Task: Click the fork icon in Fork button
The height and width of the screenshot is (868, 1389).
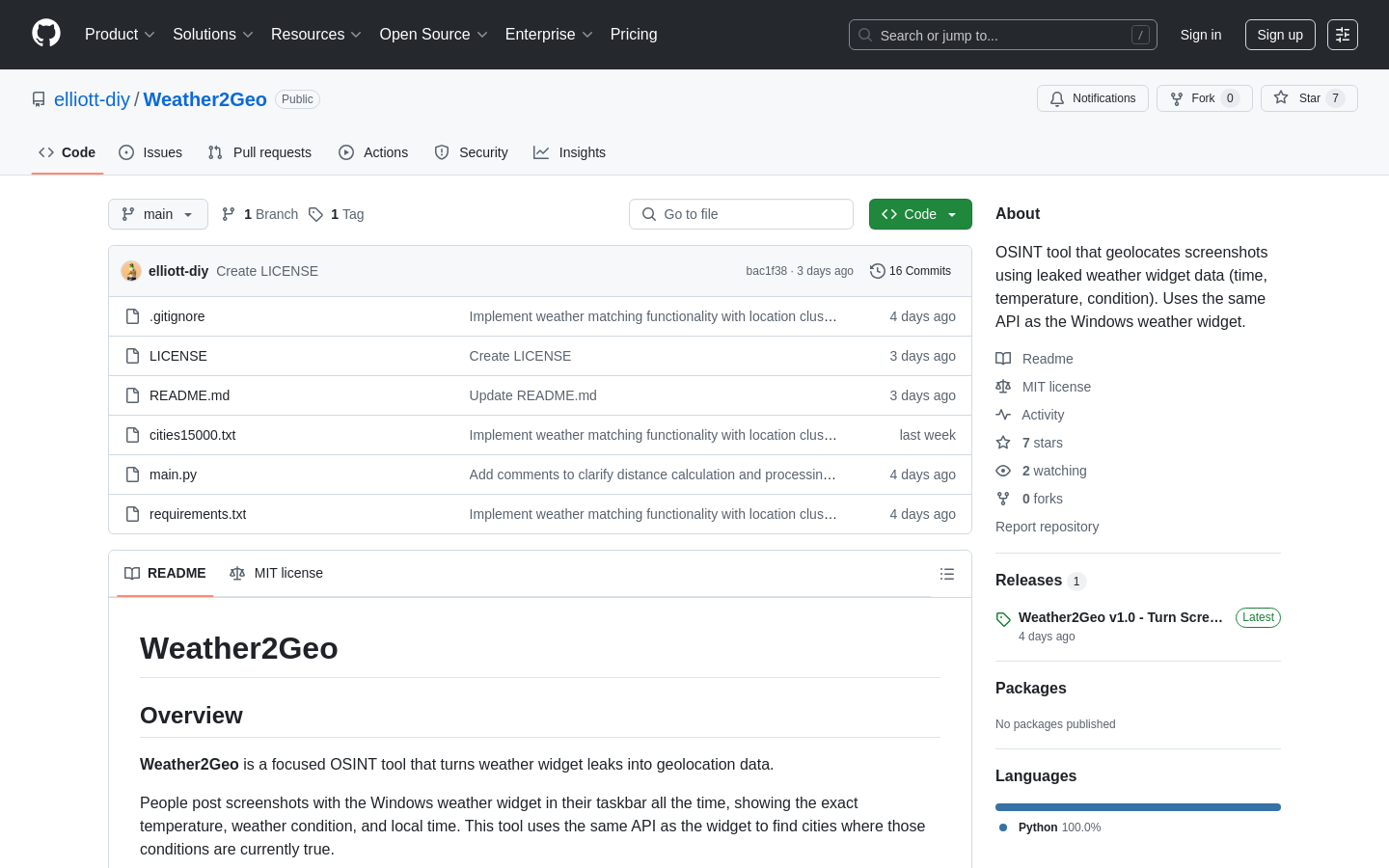Action: point(1177,98)
